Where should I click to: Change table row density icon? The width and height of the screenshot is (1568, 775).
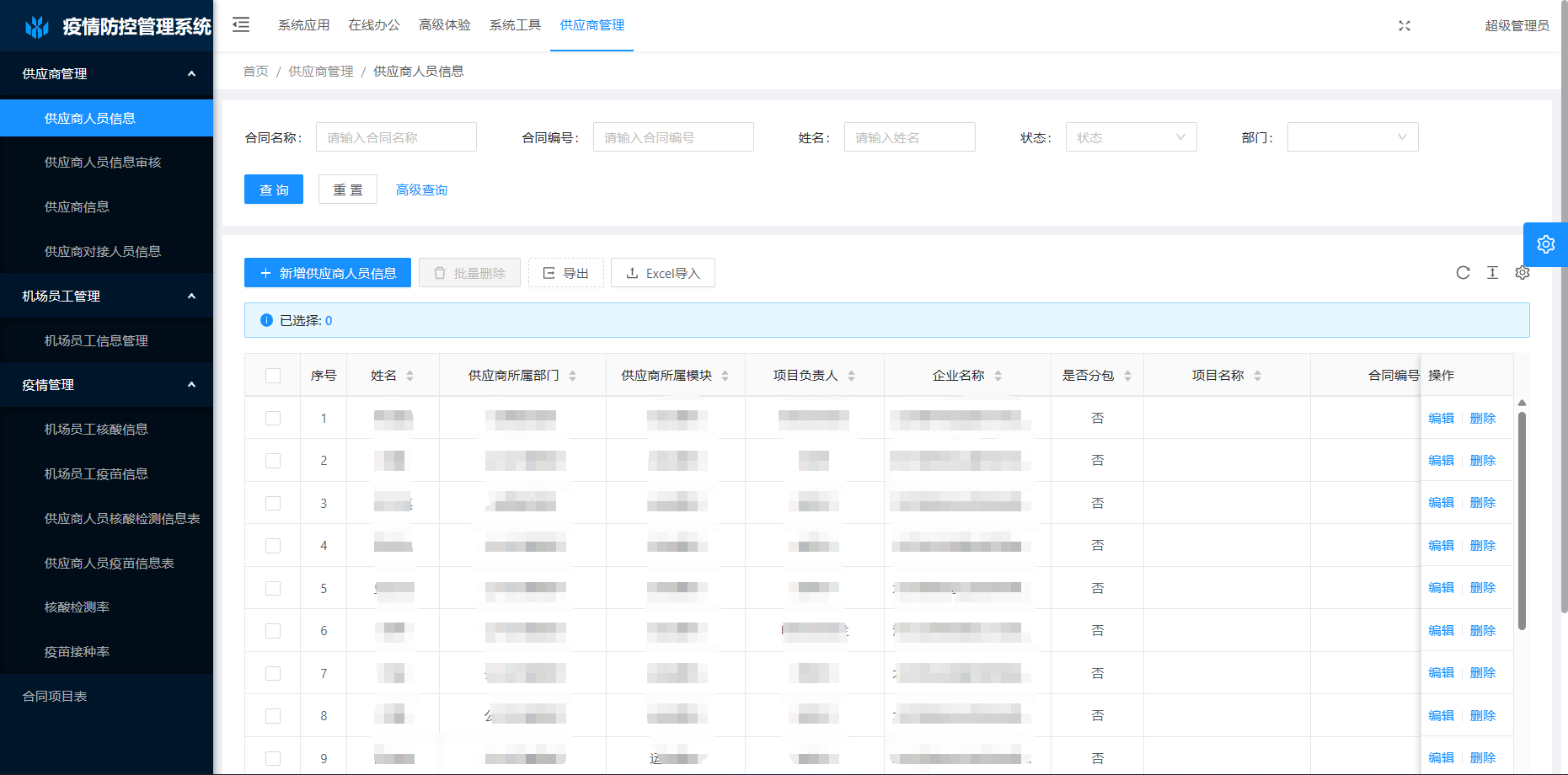point(1492,273)
